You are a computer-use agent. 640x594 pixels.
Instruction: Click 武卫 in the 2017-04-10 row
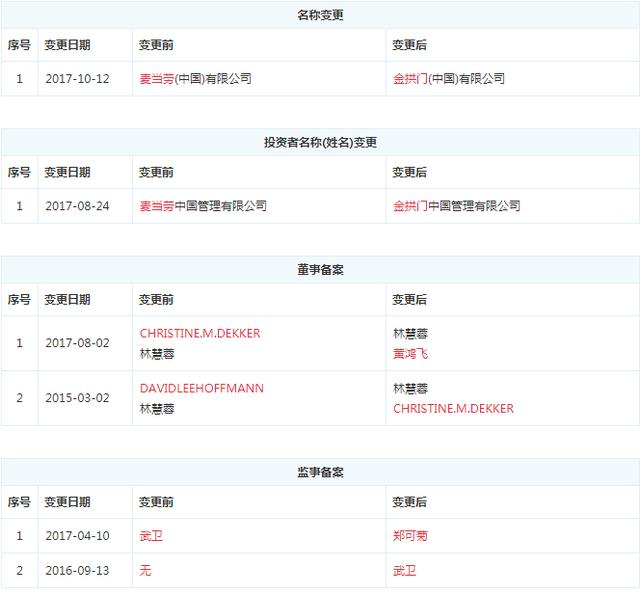151,536
